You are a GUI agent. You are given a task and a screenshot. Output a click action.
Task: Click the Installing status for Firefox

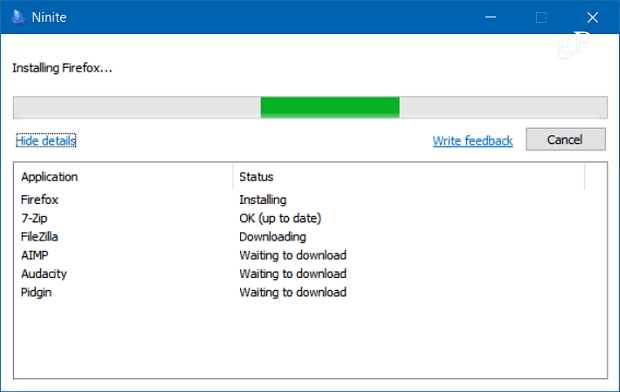click(263, 200)
